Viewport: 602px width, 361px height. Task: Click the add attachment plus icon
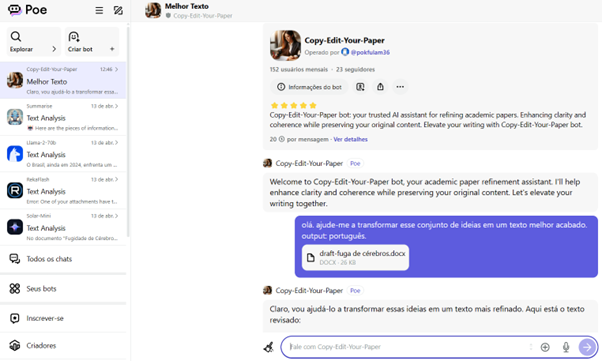click(545, 347)
